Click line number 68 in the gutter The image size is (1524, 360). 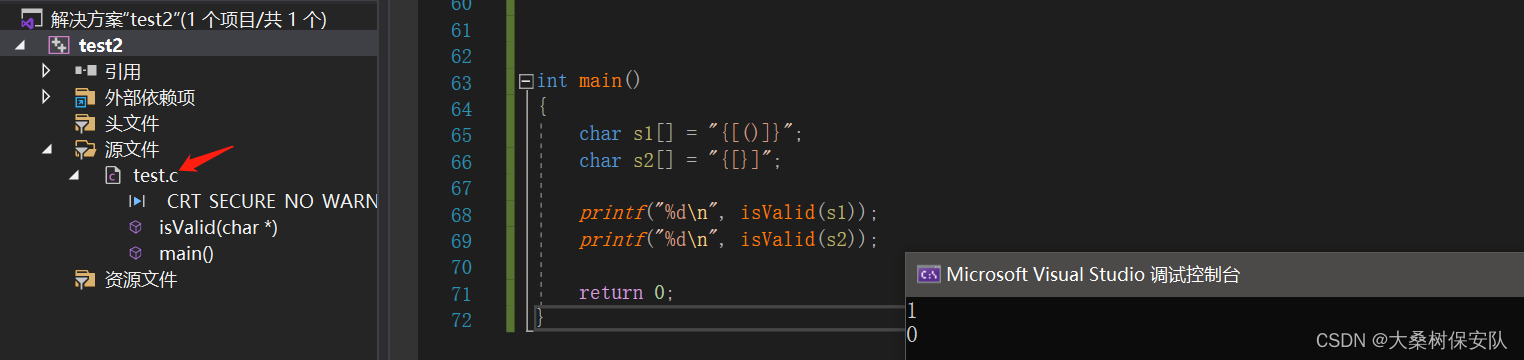461,214
